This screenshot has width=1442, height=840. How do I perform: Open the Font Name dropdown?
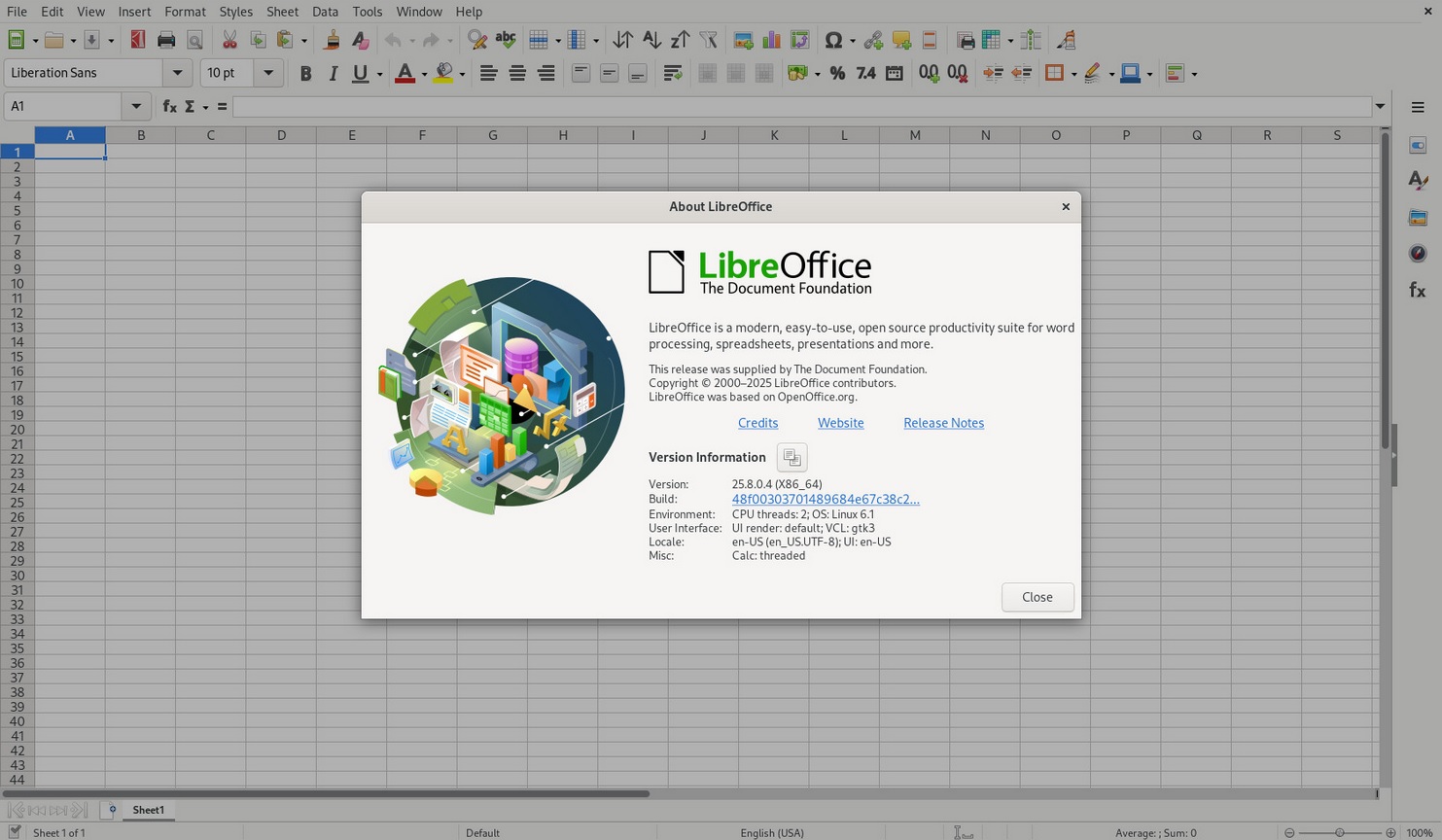[177, 73]
